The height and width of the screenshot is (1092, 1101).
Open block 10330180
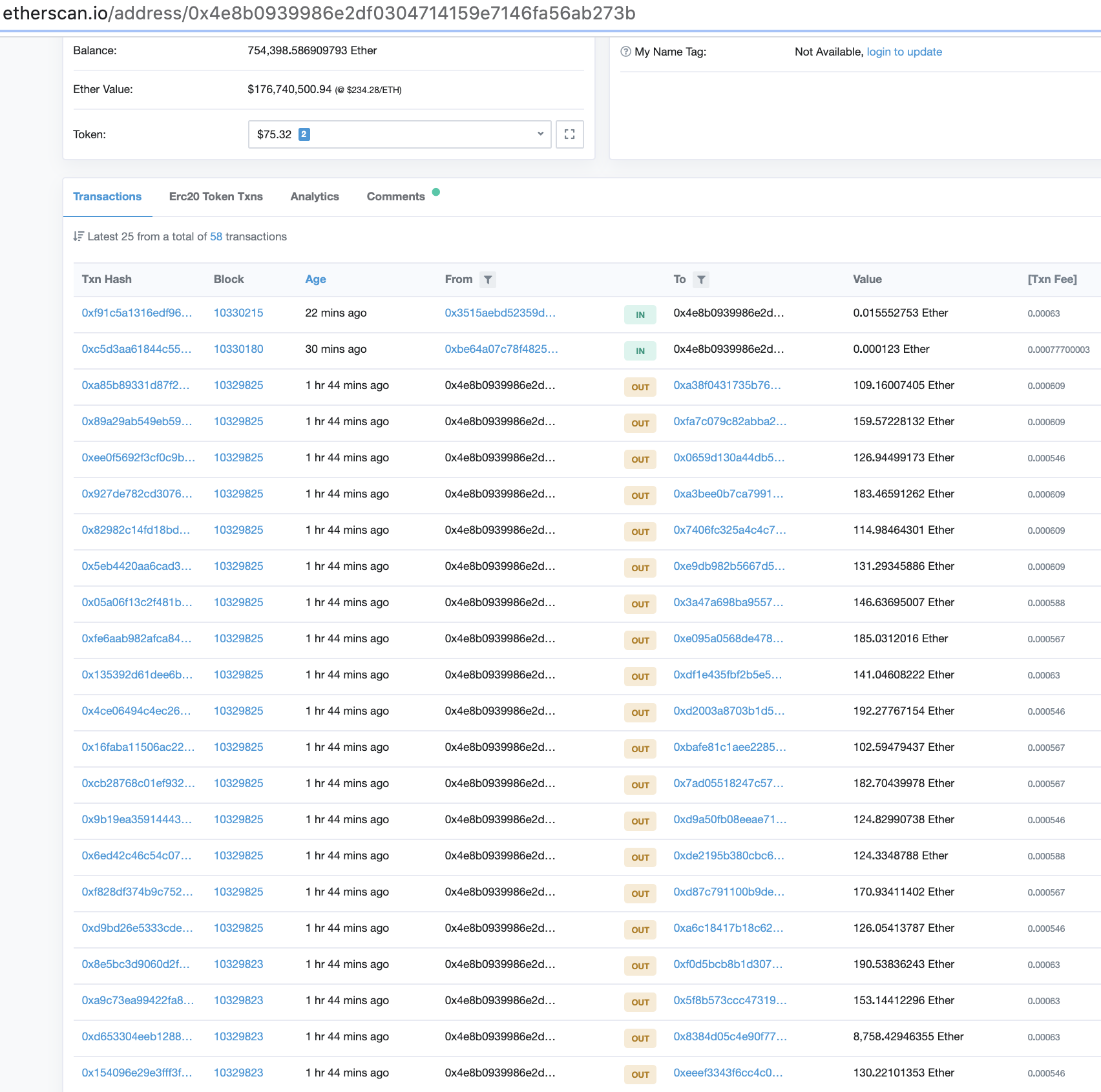click(238, 349)
